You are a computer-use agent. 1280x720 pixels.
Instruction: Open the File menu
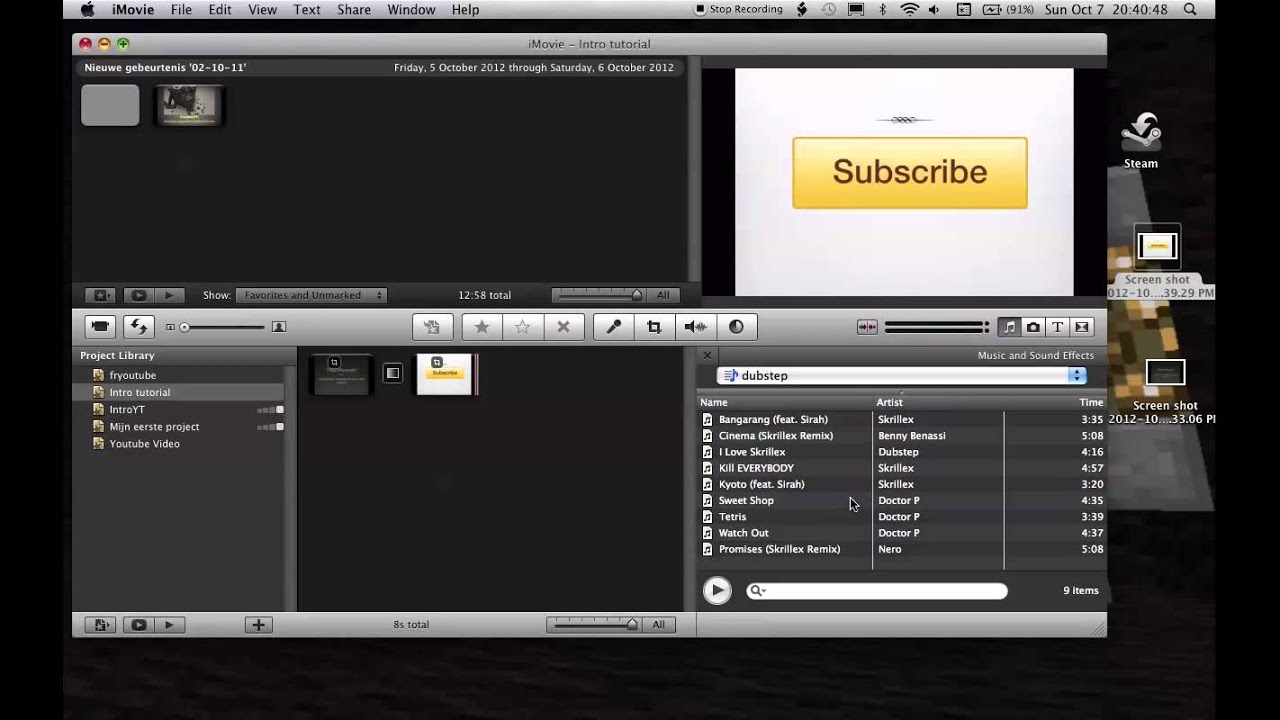pos(181,9)
